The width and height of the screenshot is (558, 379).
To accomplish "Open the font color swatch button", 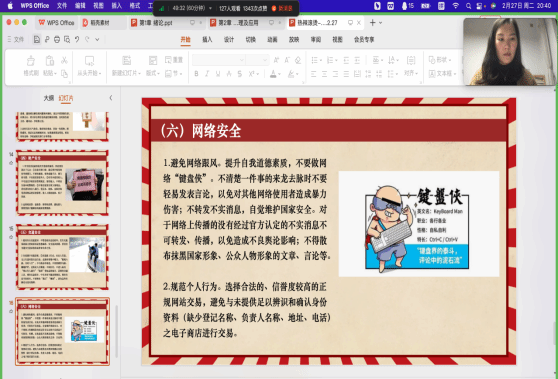I will pos(273,74).
